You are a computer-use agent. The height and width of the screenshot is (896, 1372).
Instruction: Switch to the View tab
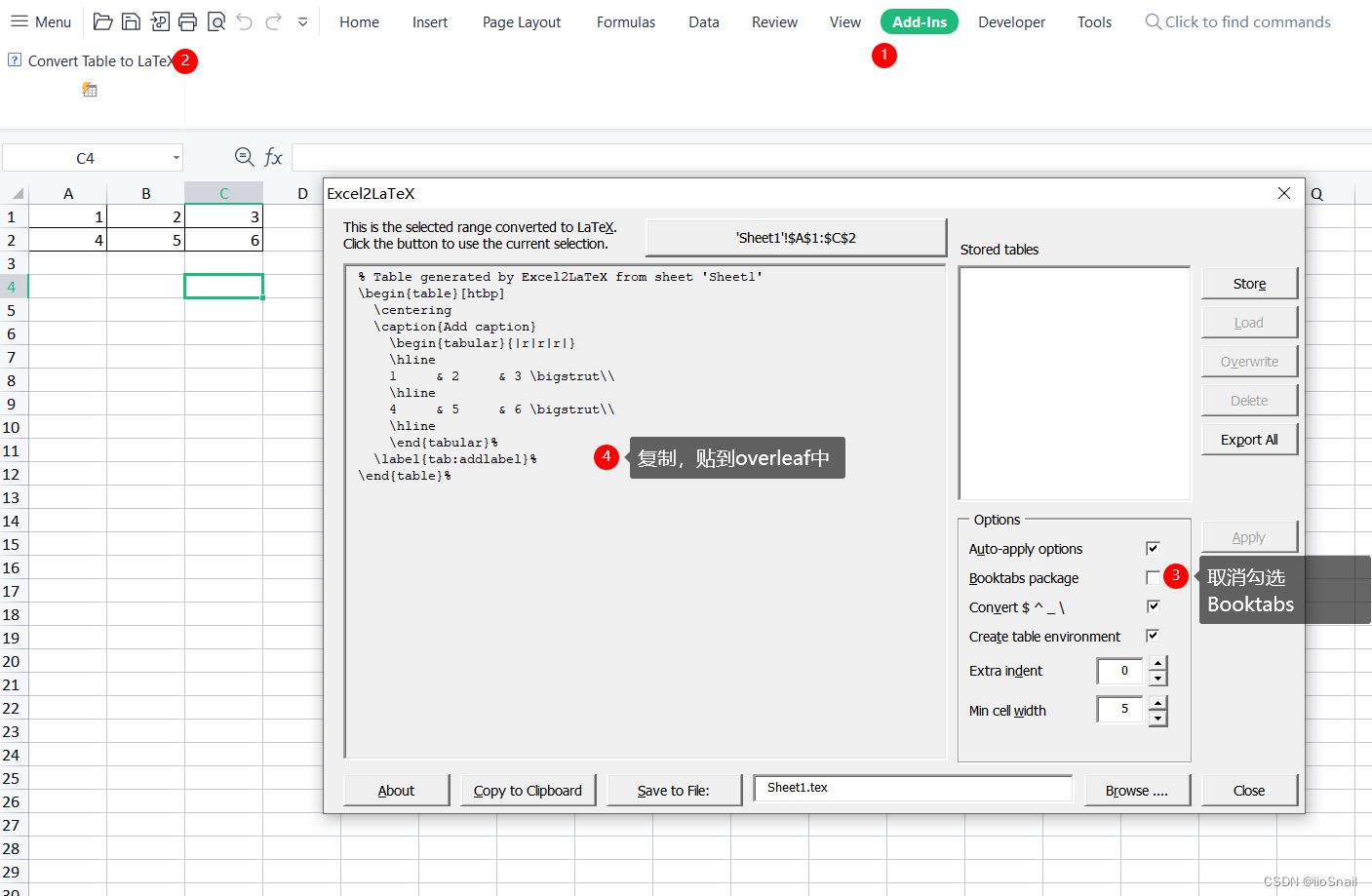(845, 21)
